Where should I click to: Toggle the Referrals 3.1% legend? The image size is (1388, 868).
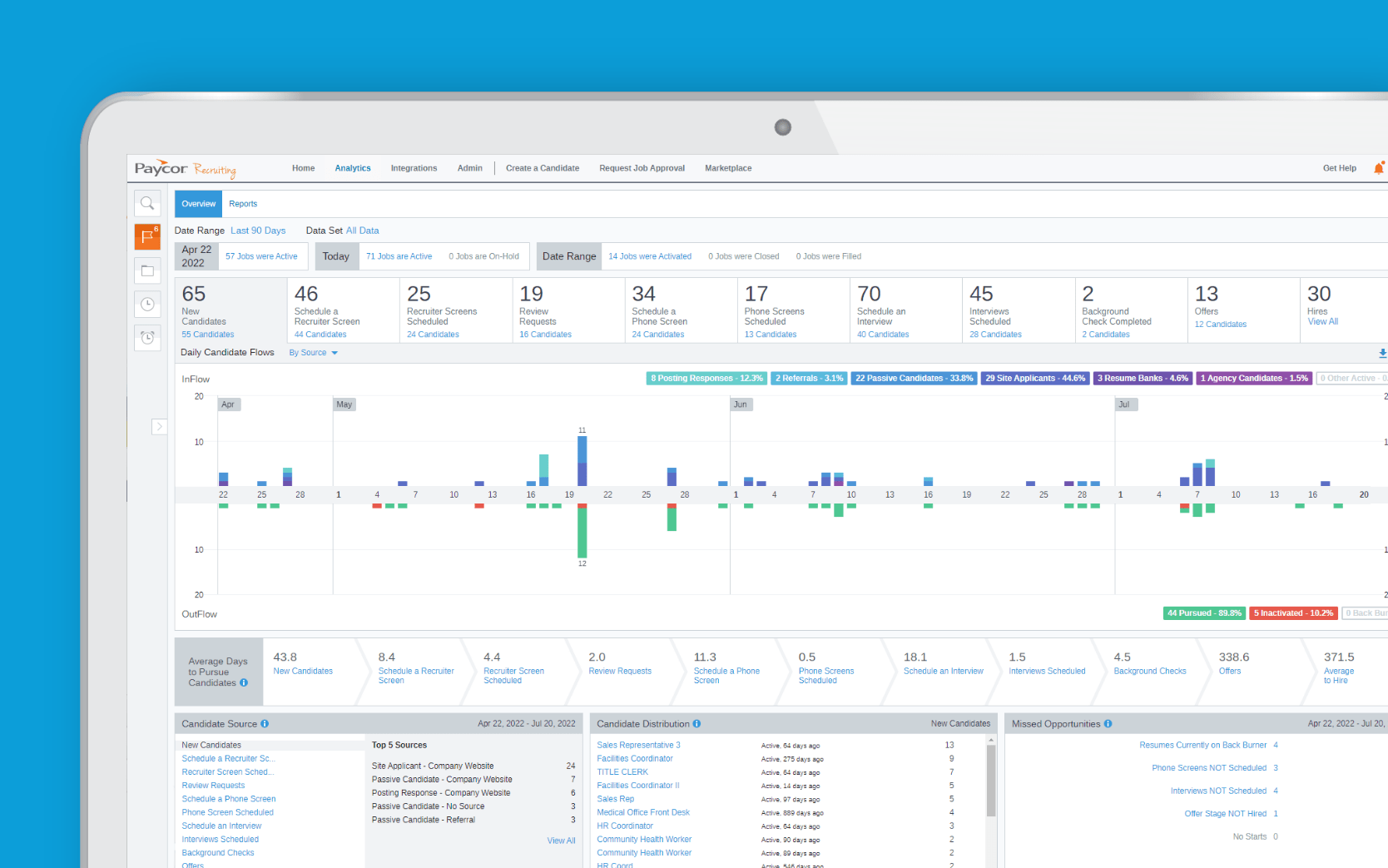click(809, 379)
